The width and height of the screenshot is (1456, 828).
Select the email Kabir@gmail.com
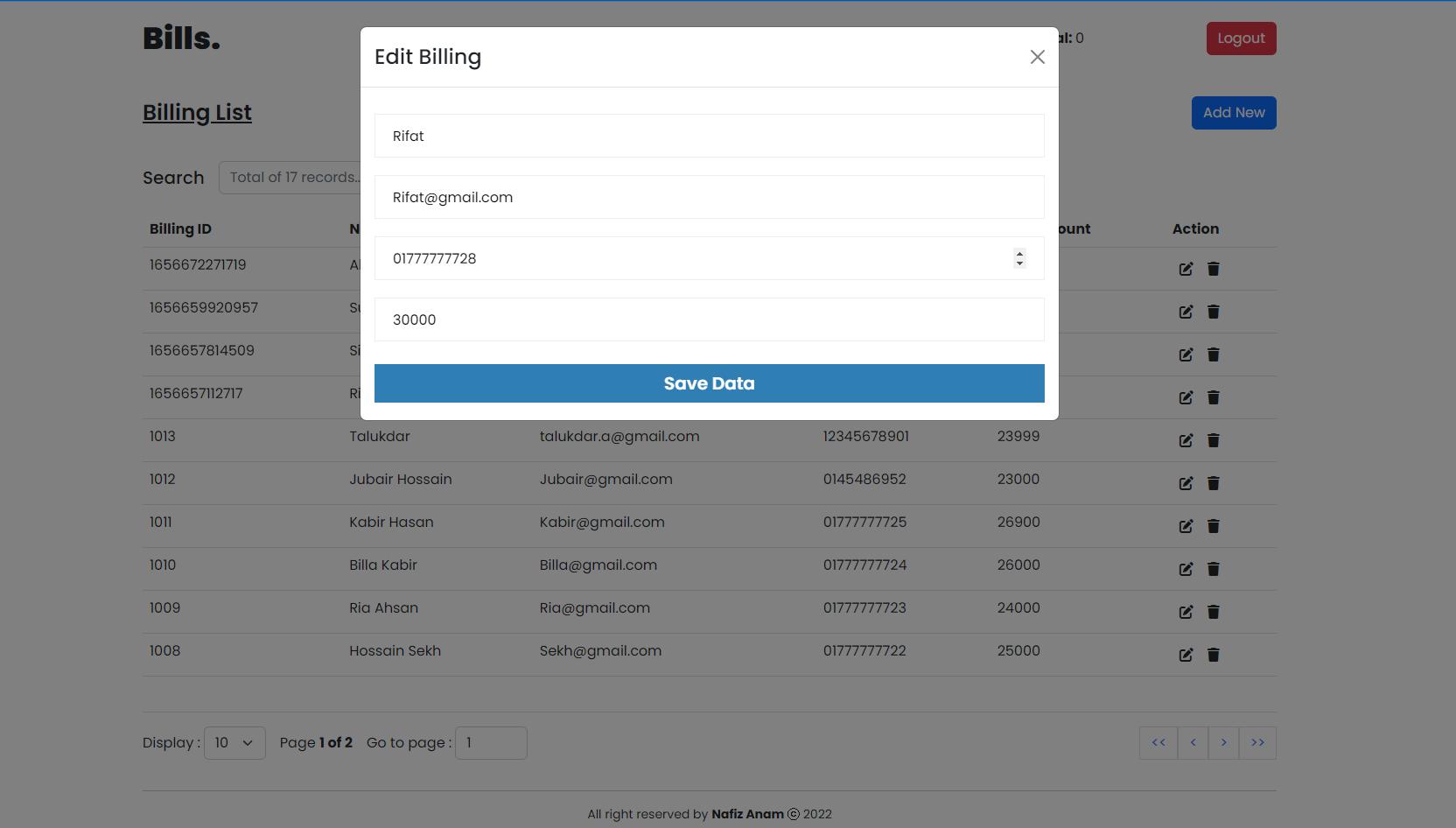602,522
